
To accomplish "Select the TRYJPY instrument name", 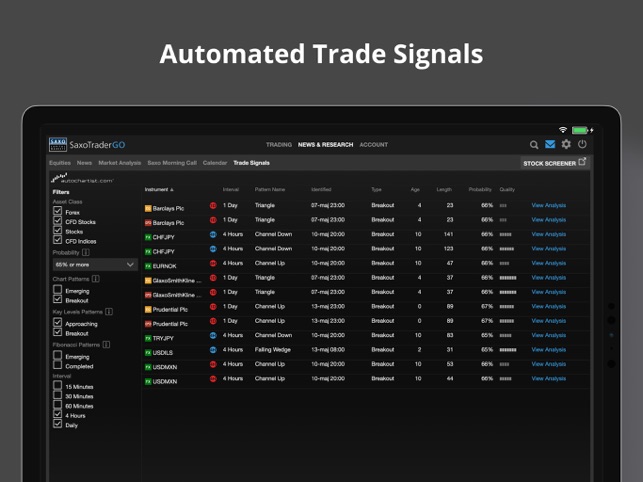I will point(163,338).
